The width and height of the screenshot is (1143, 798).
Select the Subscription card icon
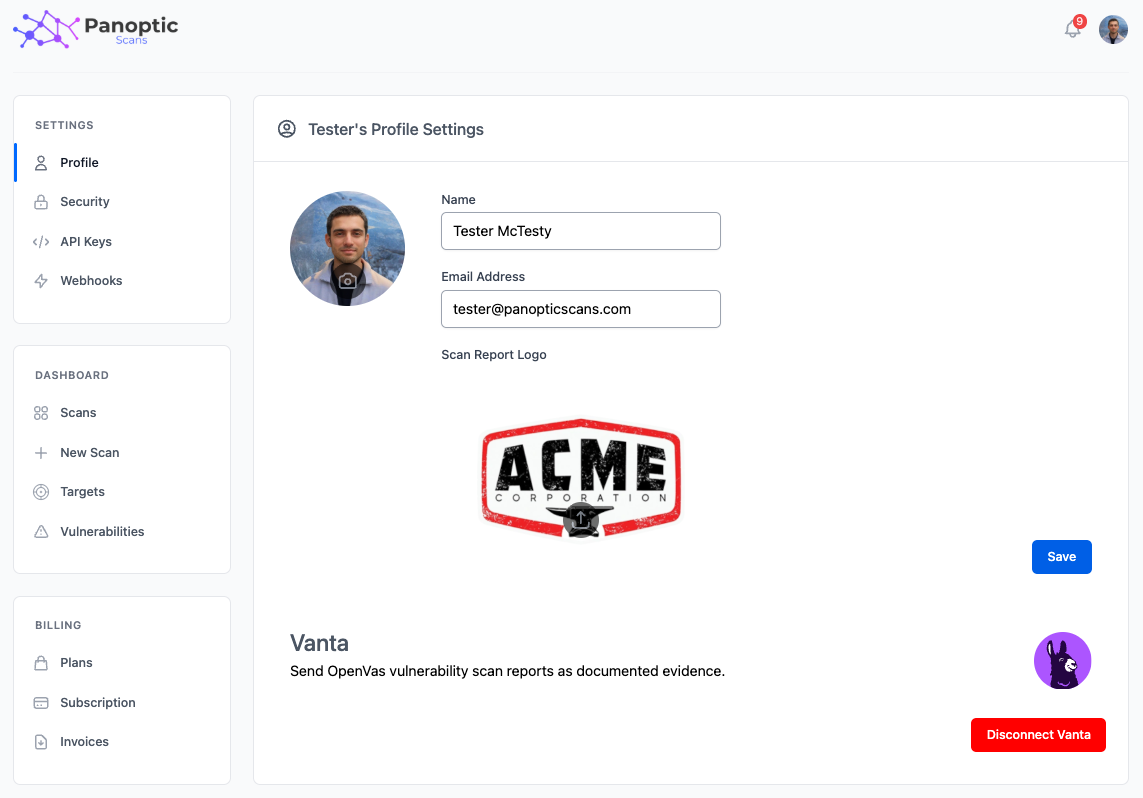(x=41, y=702)
